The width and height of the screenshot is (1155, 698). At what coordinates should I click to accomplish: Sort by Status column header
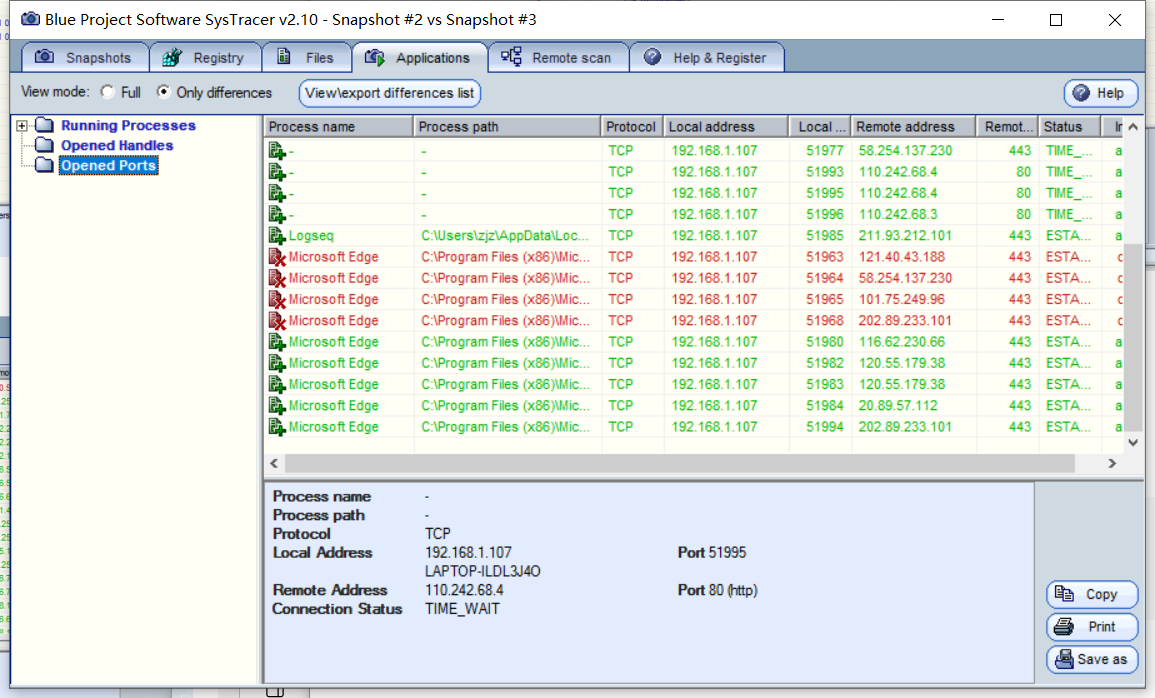point(1070,127)
